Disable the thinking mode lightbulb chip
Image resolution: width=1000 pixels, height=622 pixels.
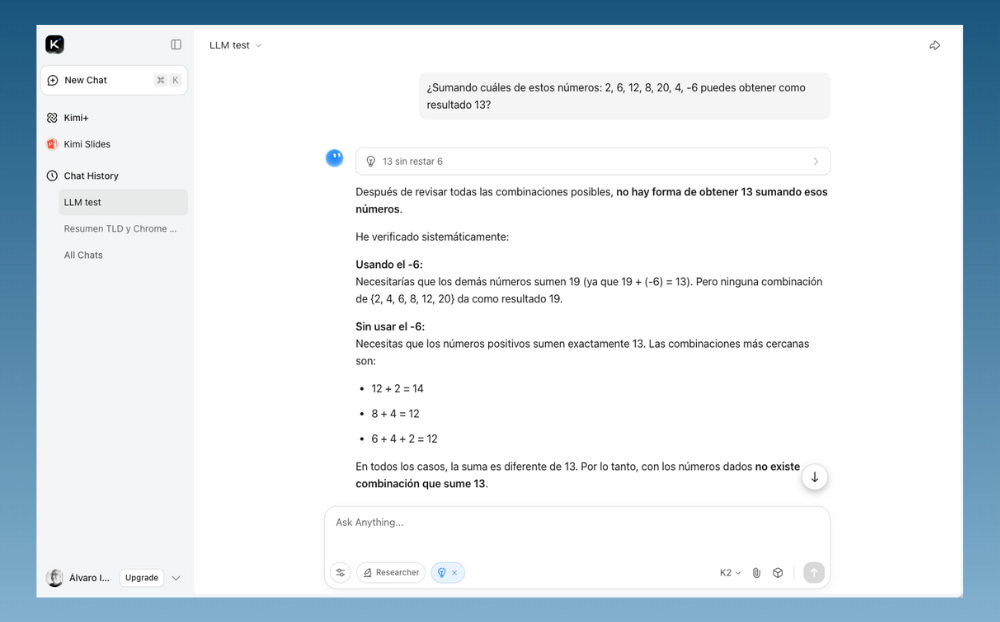[x=441, y=573]
